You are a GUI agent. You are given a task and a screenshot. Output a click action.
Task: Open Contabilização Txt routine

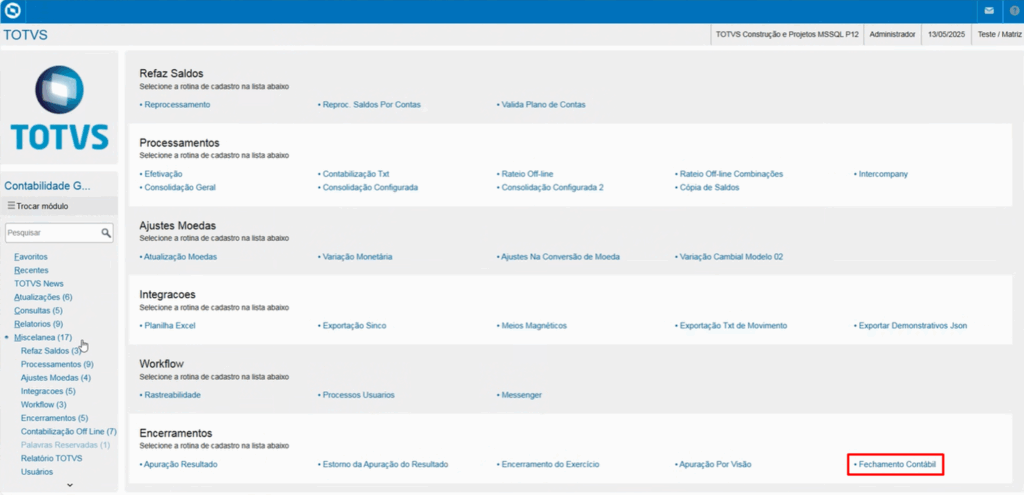click(x=355, y=174)
